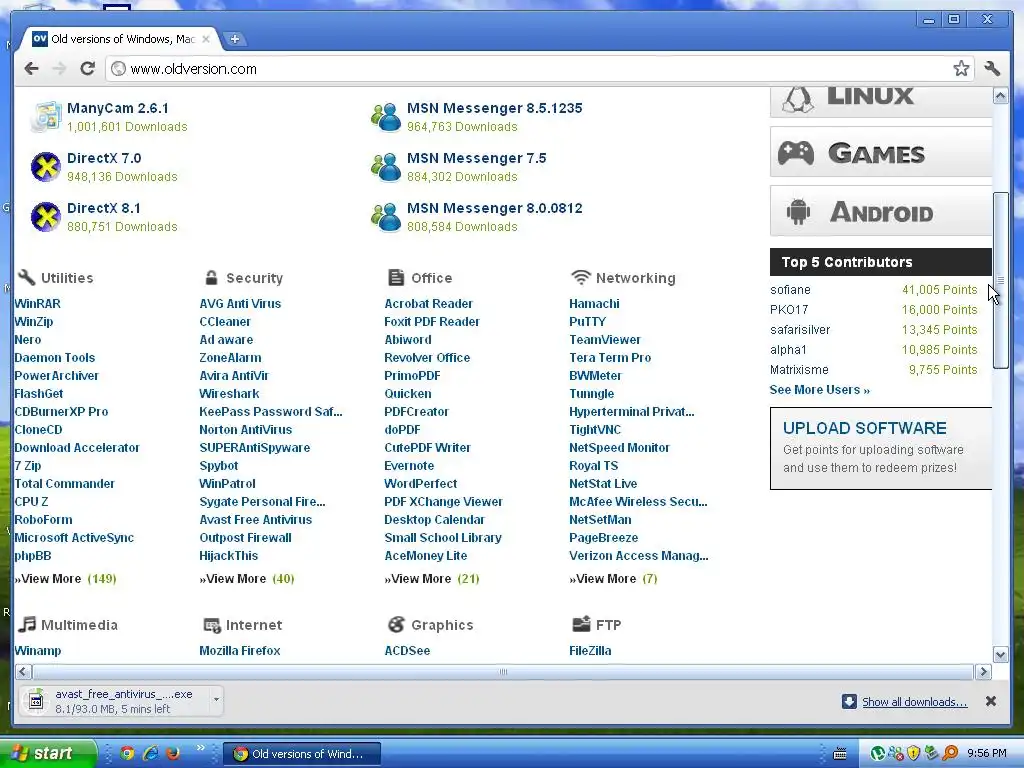Reload the page with the refresh icon
The width and height of the screenshot is (1024, 768).
coord(88,69)
